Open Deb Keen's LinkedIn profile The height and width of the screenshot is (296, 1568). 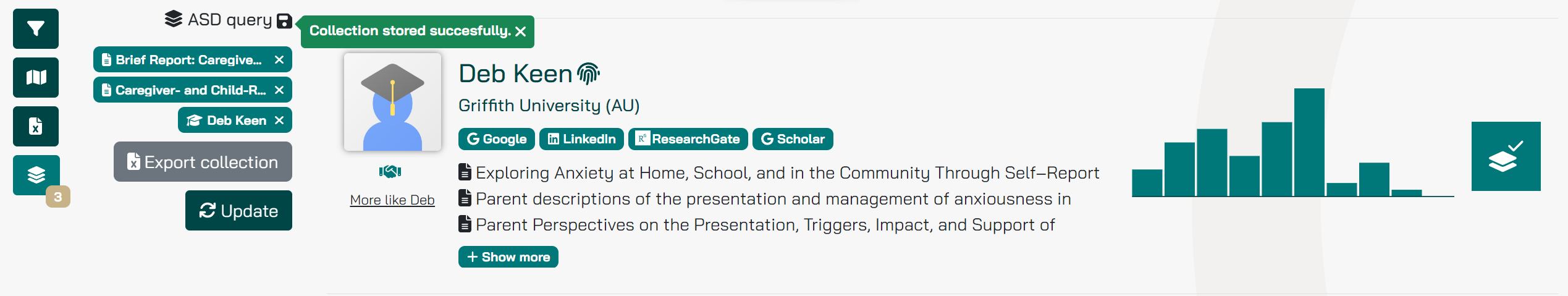coord(581,139)
